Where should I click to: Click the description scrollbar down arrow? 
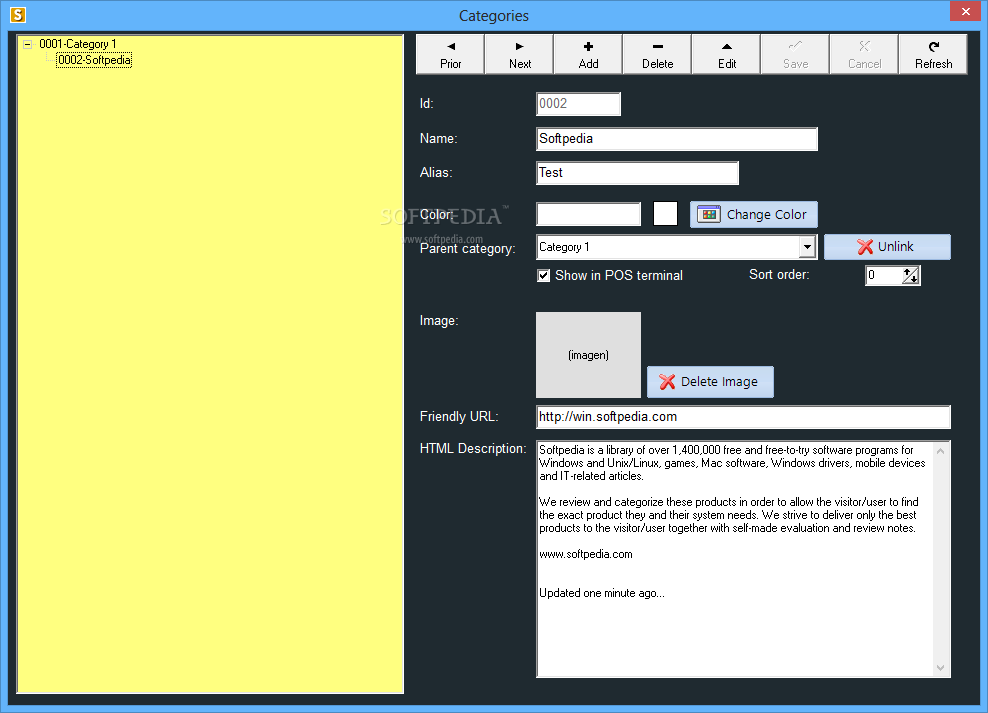coord(941,668)
